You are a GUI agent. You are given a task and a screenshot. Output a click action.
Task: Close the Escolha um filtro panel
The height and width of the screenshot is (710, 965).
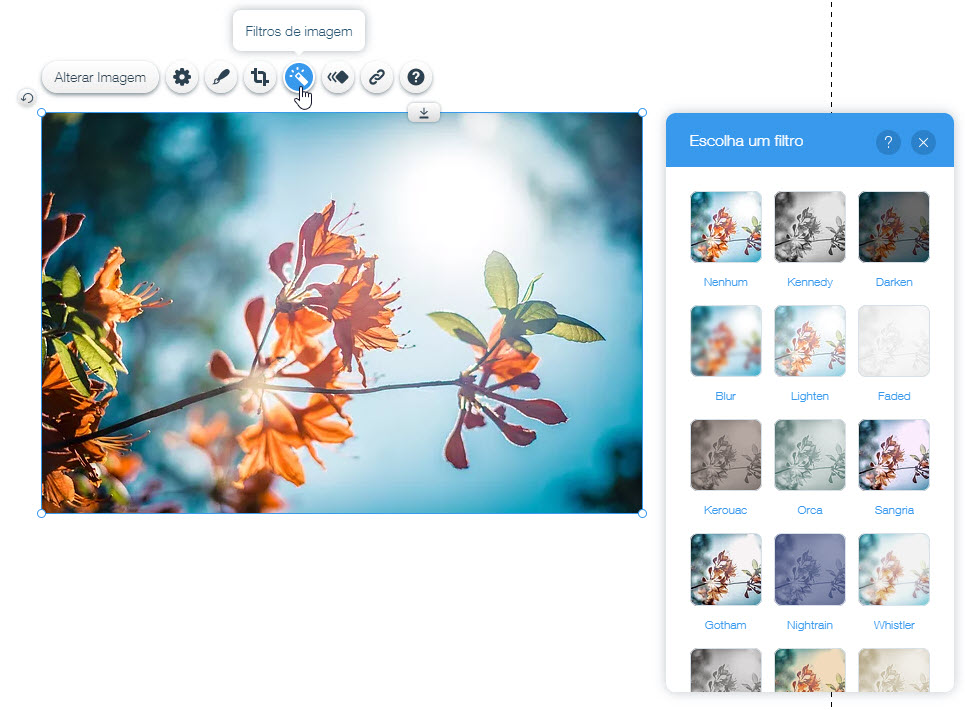click(x=923, y=142)
